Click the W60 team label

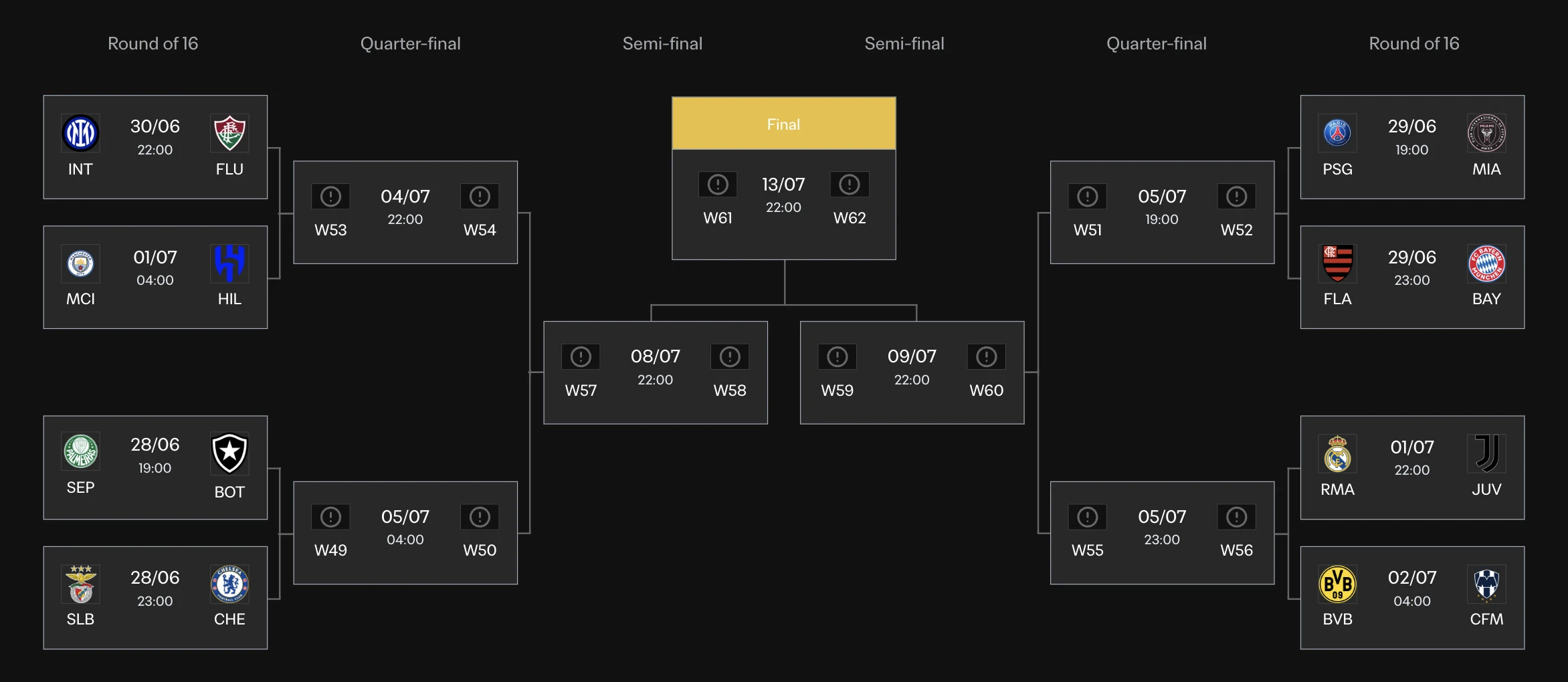987,390
